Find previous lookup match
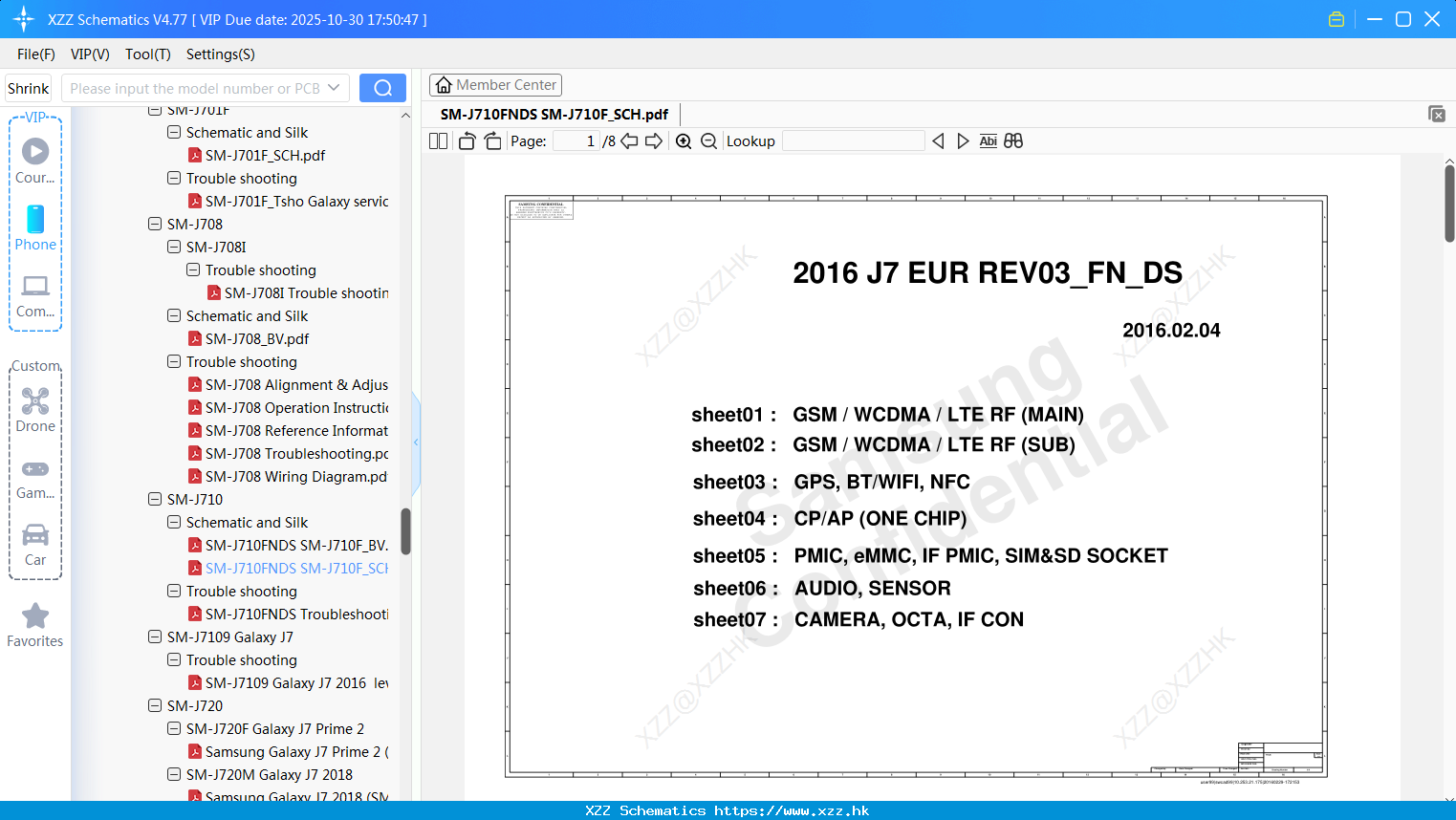The width and height of the screenshot is (1456, 820). click(x=938, y=140)
